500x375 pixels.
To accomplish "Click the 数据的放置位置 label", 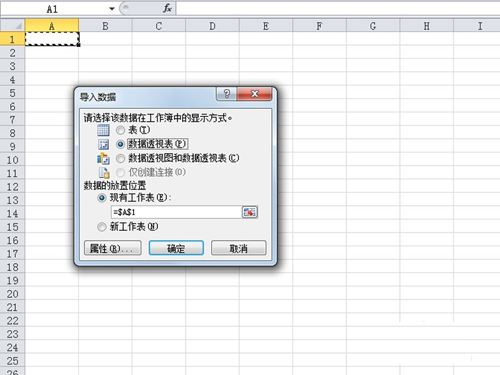I will click(x=115, y=185).
